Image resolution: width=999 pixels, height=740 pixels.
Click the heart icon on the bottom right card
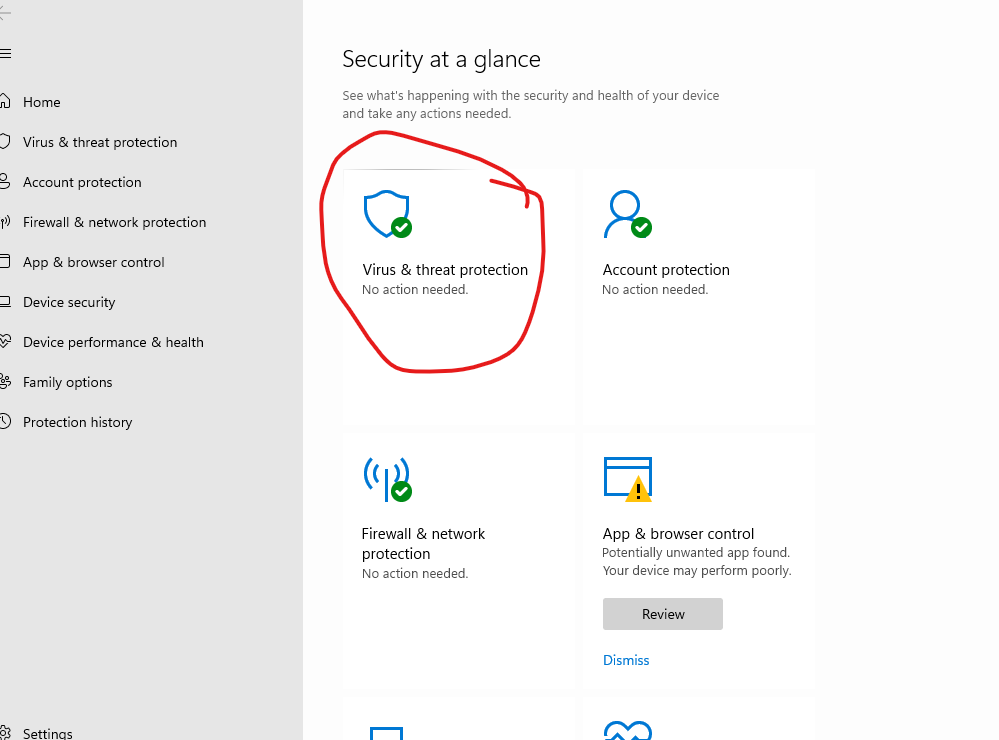[x=628, y=730]
